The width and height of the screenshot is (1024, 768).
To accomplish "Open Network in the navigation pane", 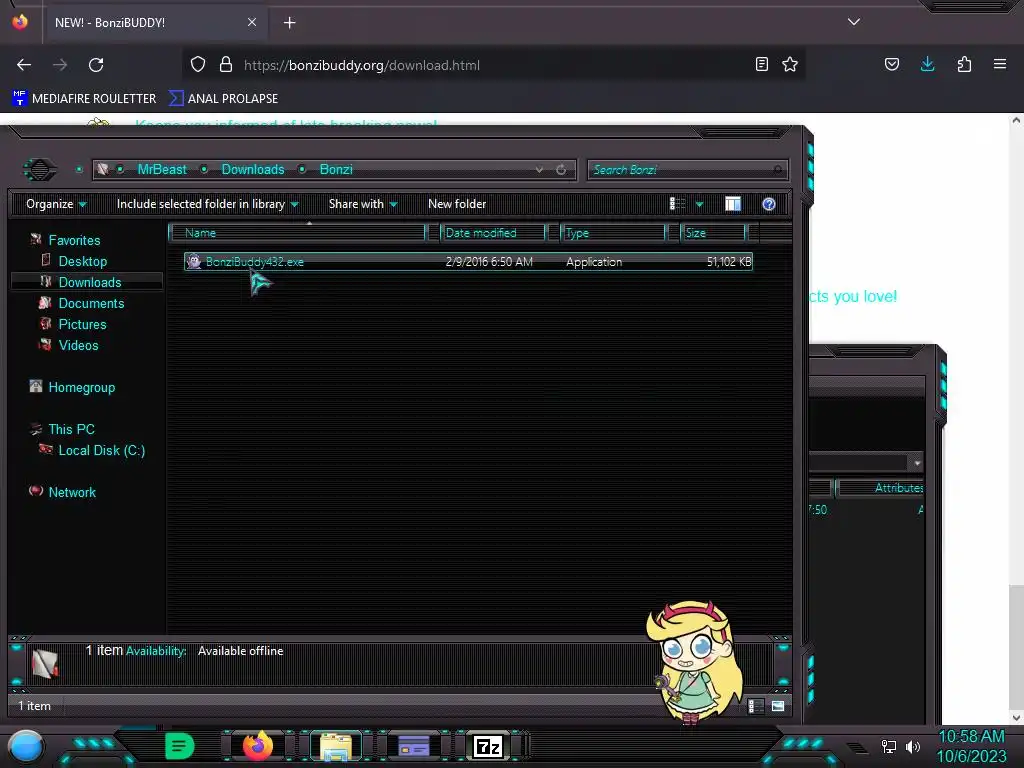I will pyautogui.click(x=72, y=492).
